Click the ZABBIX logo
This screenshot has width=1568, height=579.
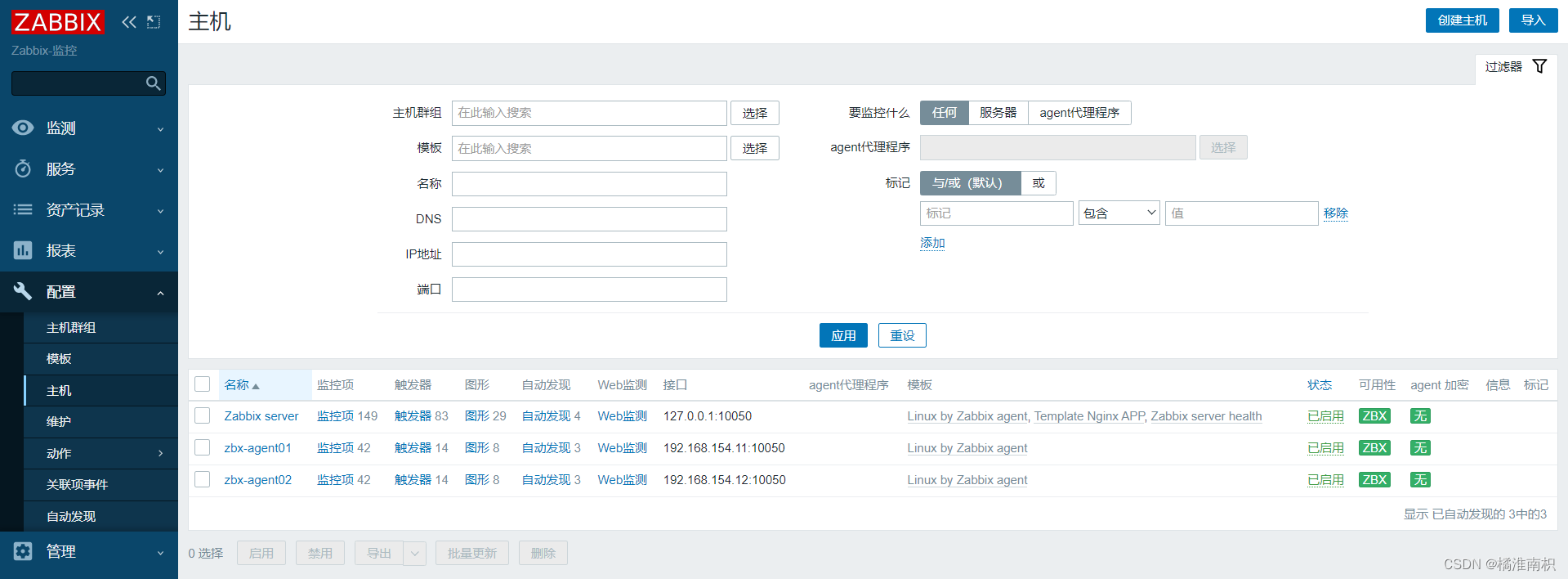point(57,22)
